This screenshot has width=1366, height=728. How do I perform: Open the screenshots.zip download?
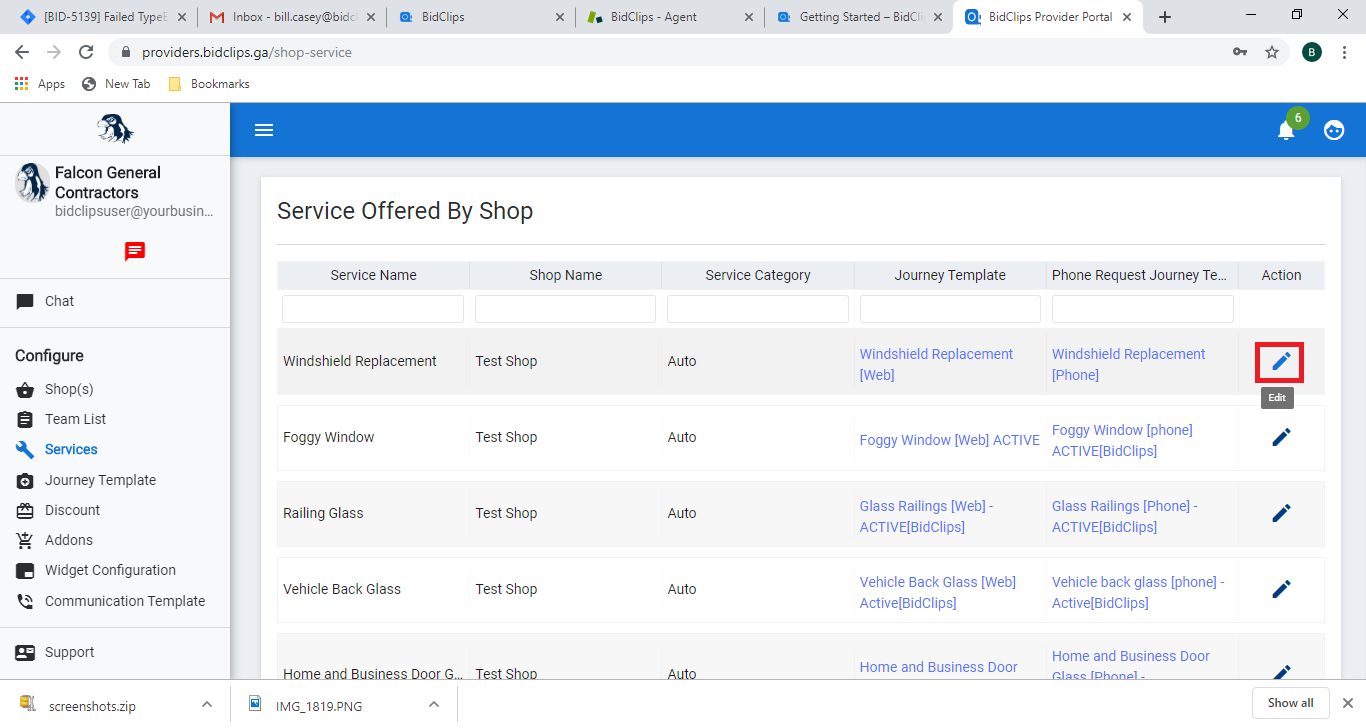92,705
